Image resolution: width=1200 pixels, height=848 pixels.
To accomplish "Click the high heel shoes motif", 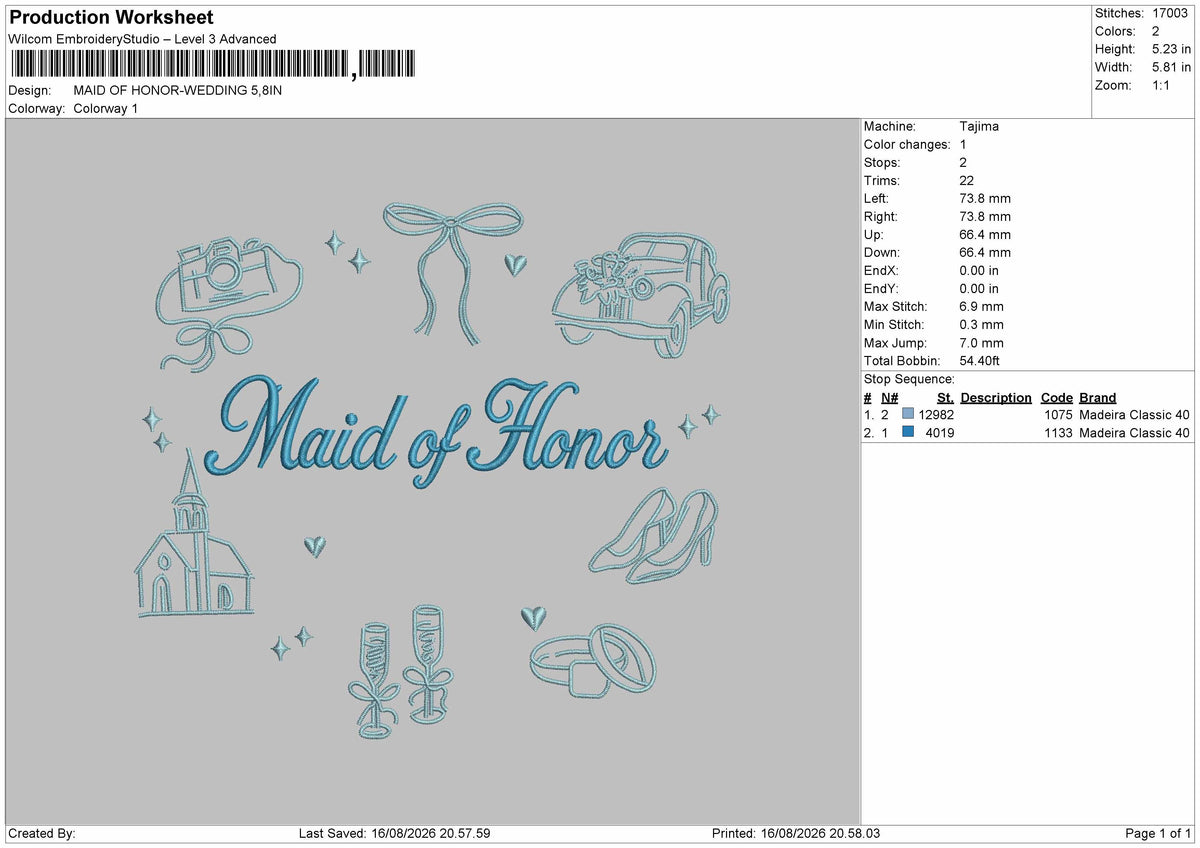I will (x=653, y=536).
